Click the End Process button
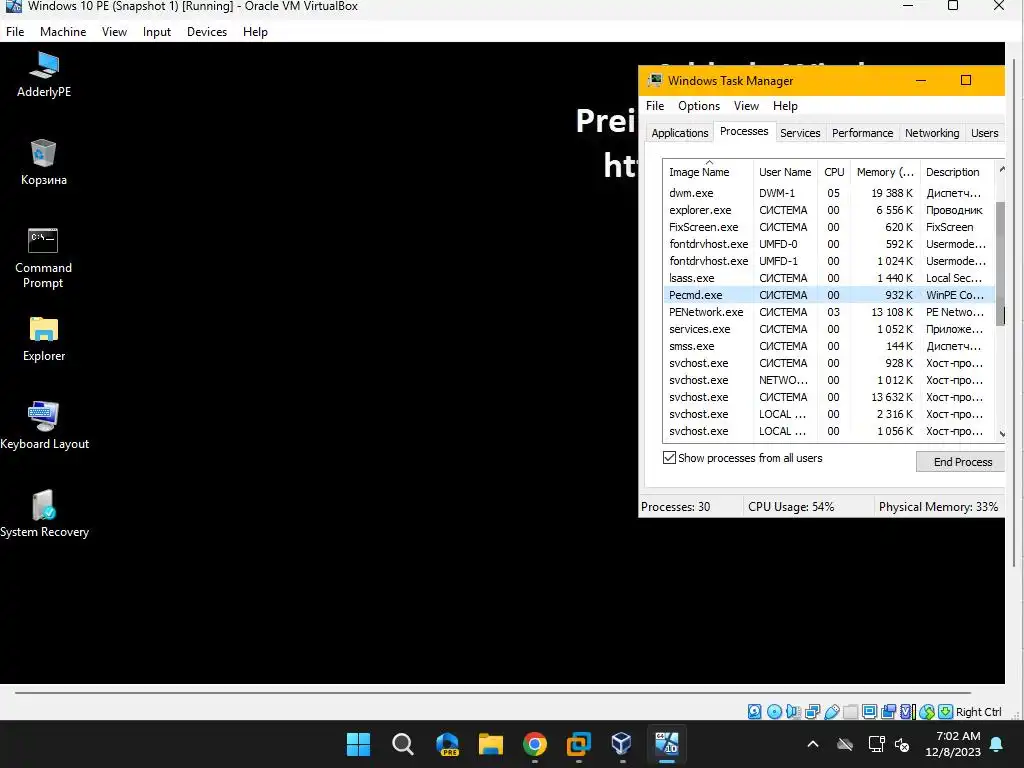Image resolution: width=1024 pixels, height=768 pixels. [x=963, y=462]
